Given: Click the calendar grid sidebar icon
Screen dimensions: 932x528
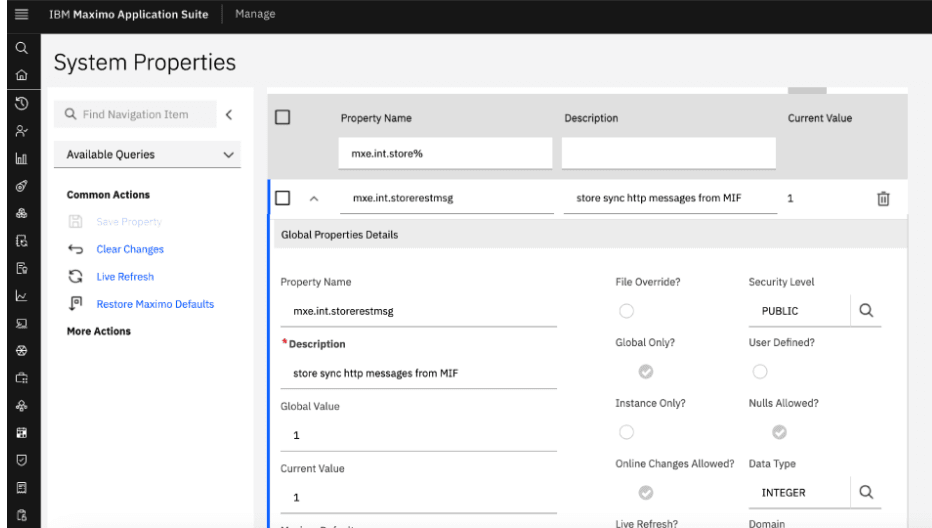Looking at the screenshot, I should [21, 433].
